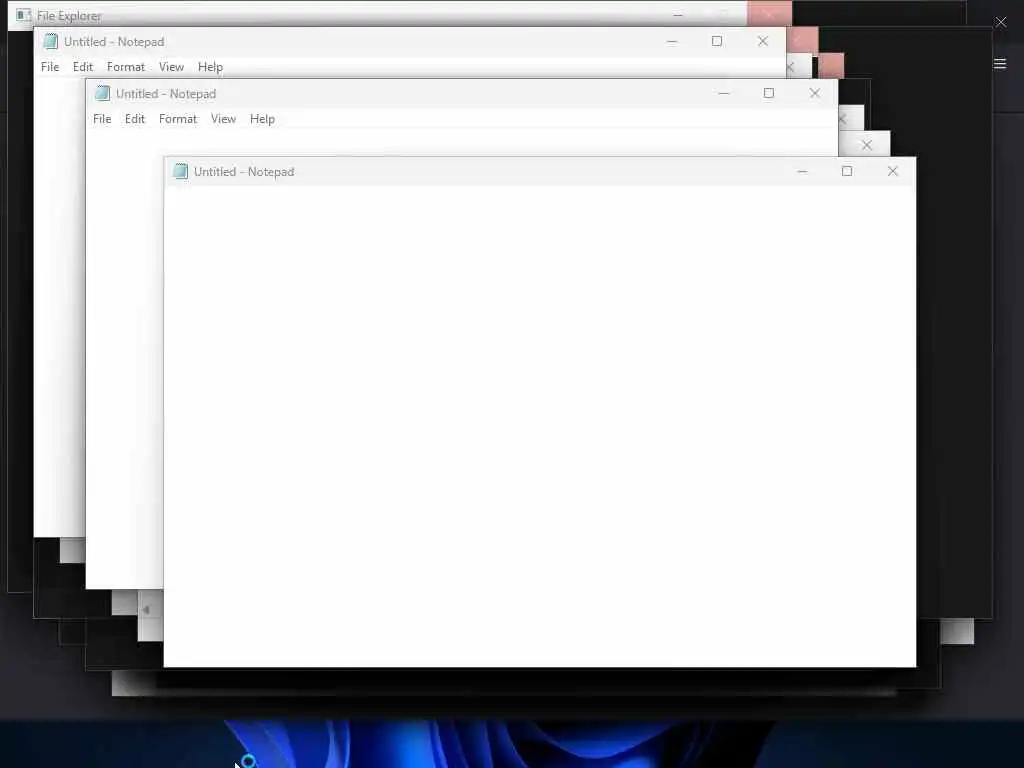Image resolution: width=1024 pixels, height=768 pixels.
Task: Click the rearmost Notepad's visible text area
Action: tap(59, 307)
